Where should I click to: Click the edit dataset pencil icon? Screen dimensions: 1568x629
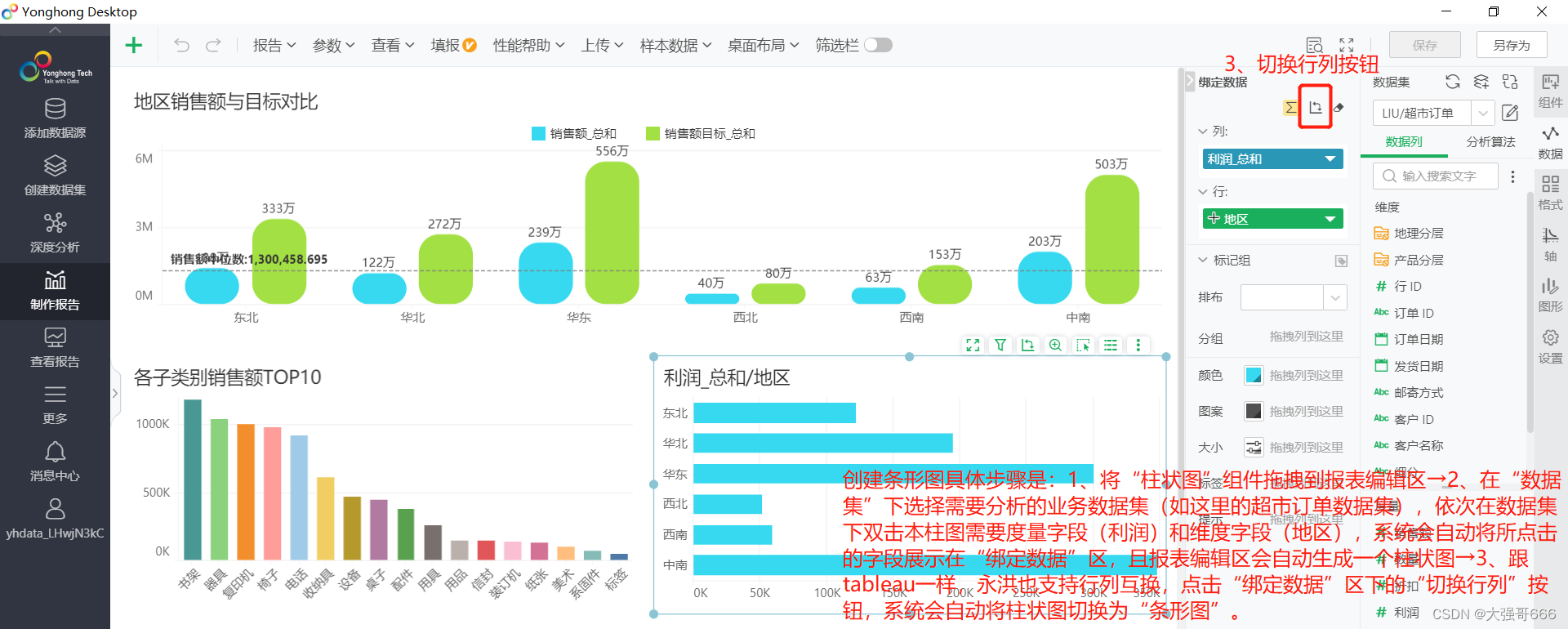tap(1510, 113)
